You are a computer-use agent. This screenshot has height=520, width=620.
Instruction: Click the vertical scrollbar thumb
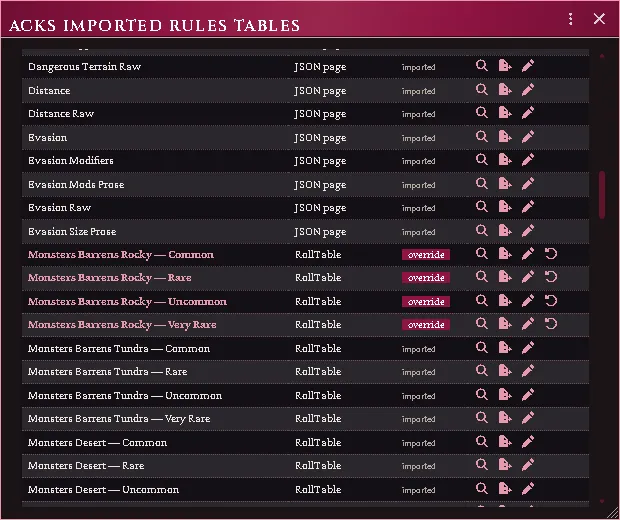(x=602, y=195)
